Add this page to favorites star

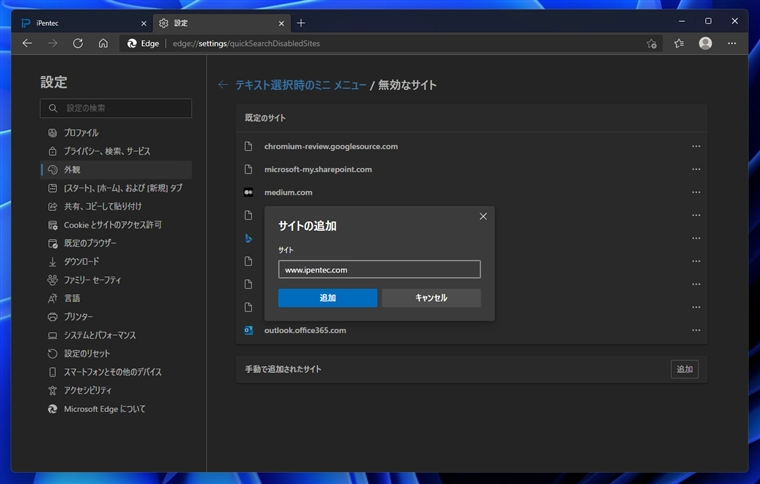pos(651,44)
